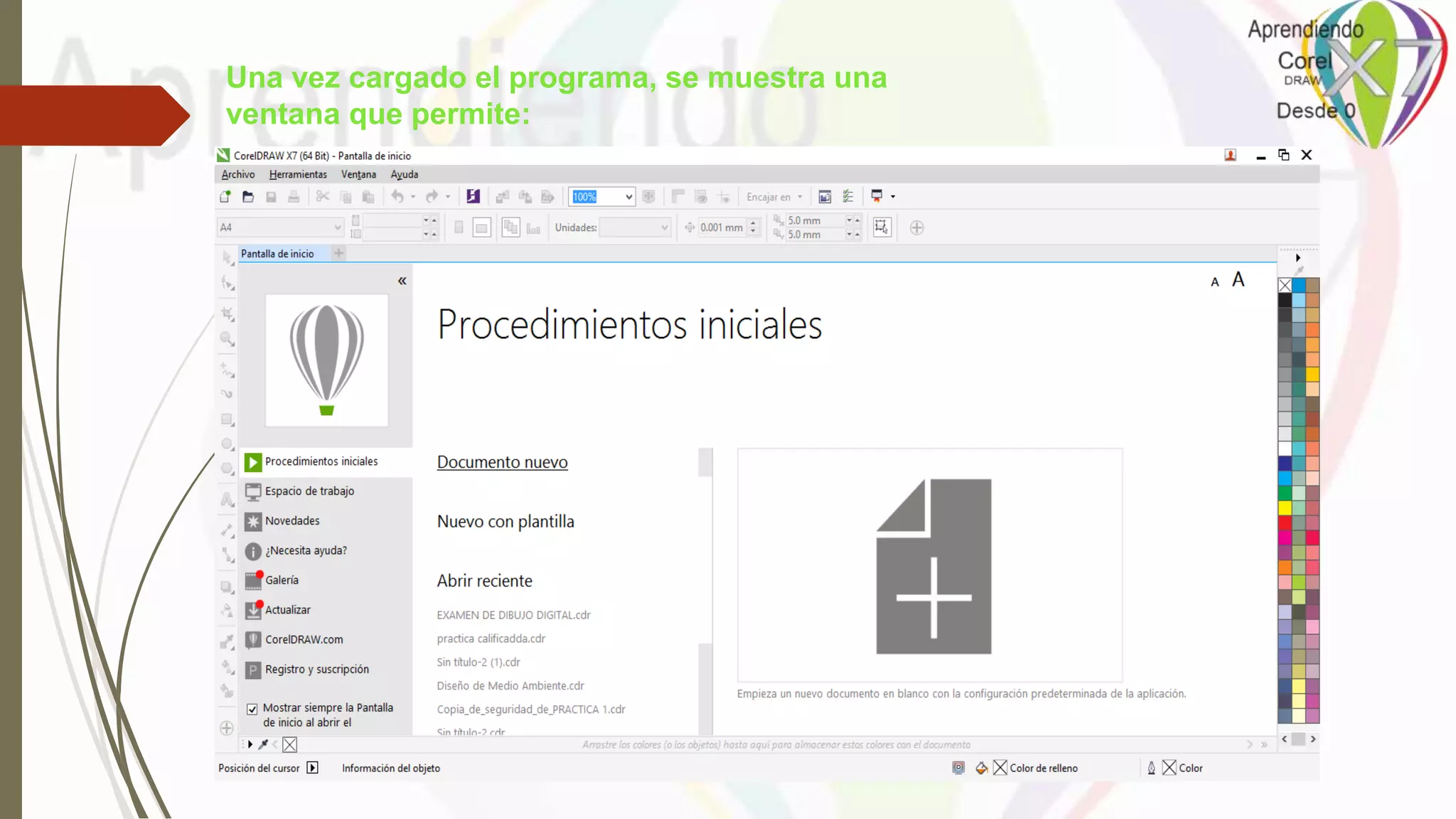Select the Shape tool in toolbox
The width and height of the screenshot is (1456, 819).
(227, 284)
